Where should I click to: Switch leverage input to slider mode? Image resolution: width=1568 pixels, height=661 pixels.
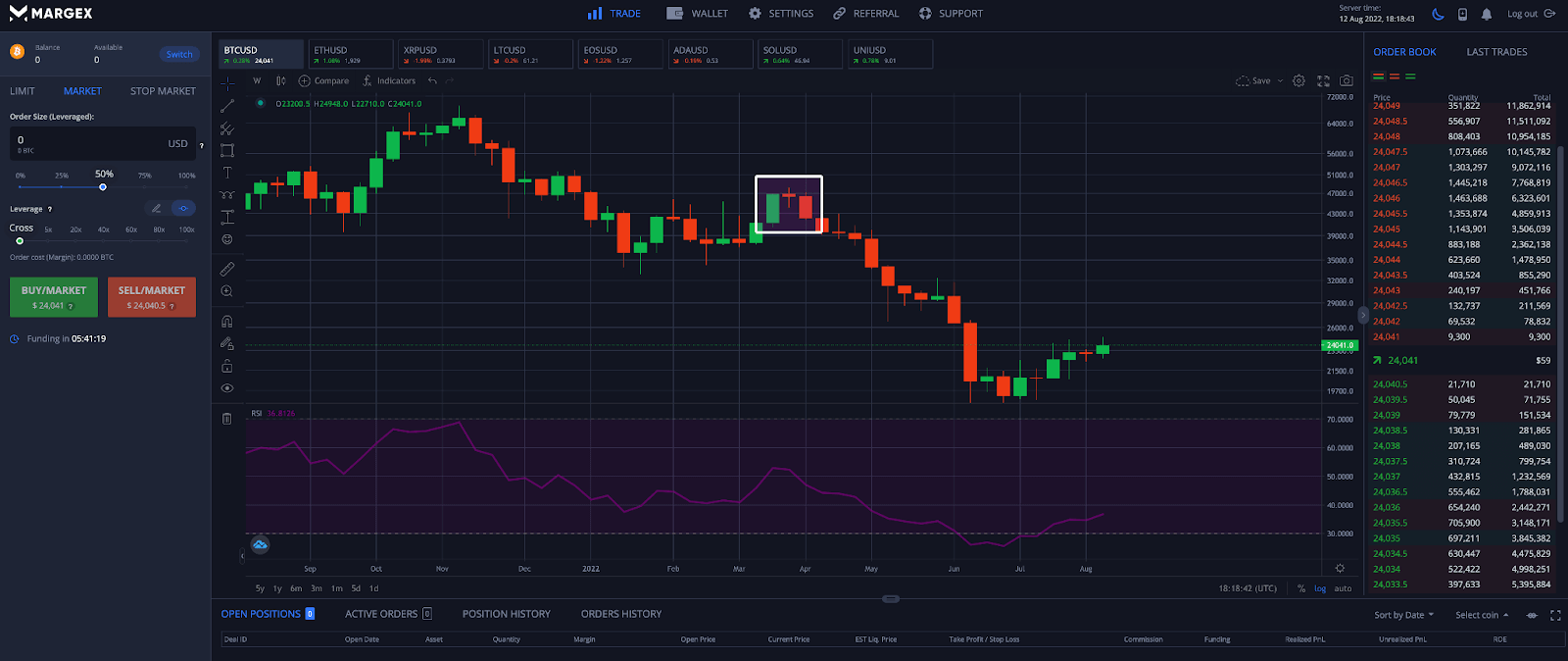[183, 208]
